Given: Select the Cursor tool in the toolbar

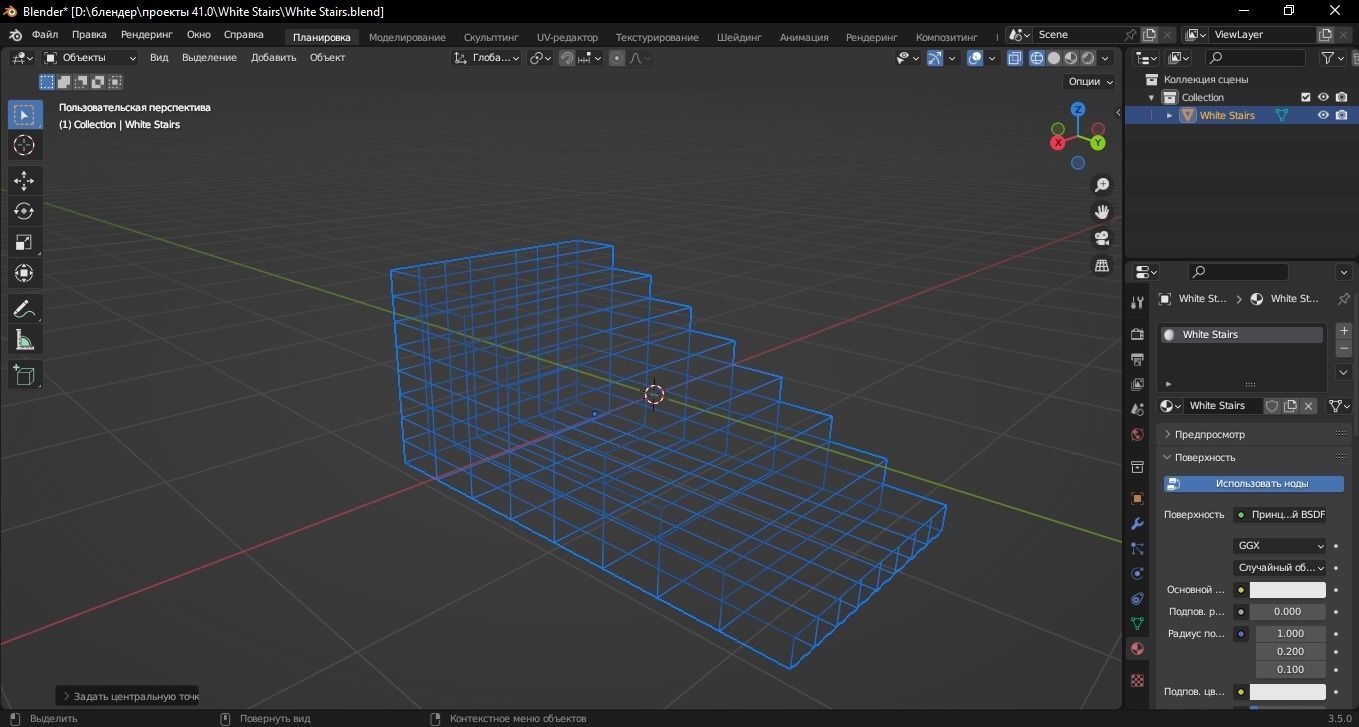Looking at the screenshot, I should coord(24,145).
